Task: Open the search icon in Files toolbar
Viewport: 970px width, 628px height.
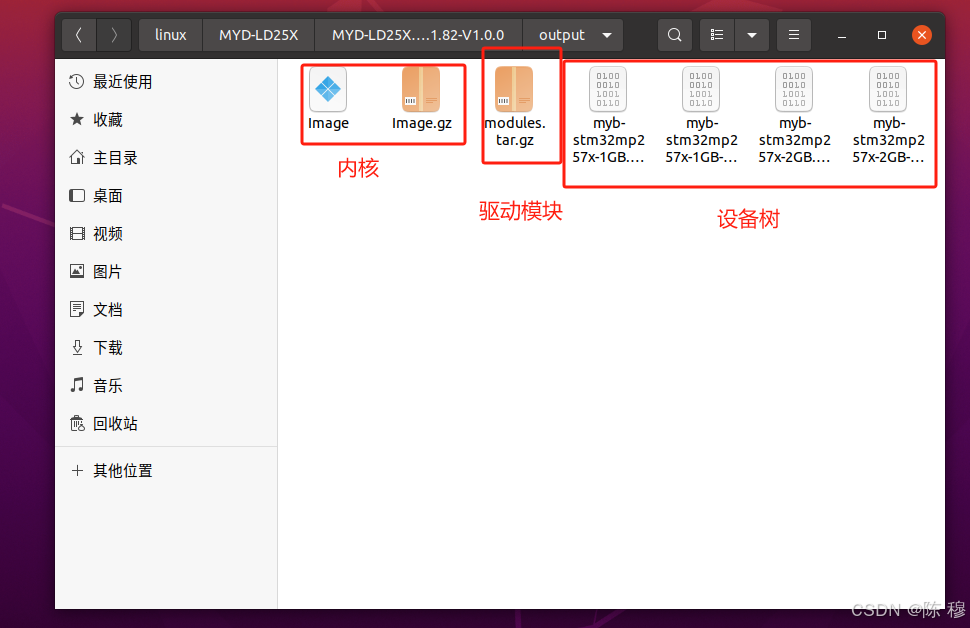Action: [674, 34]
